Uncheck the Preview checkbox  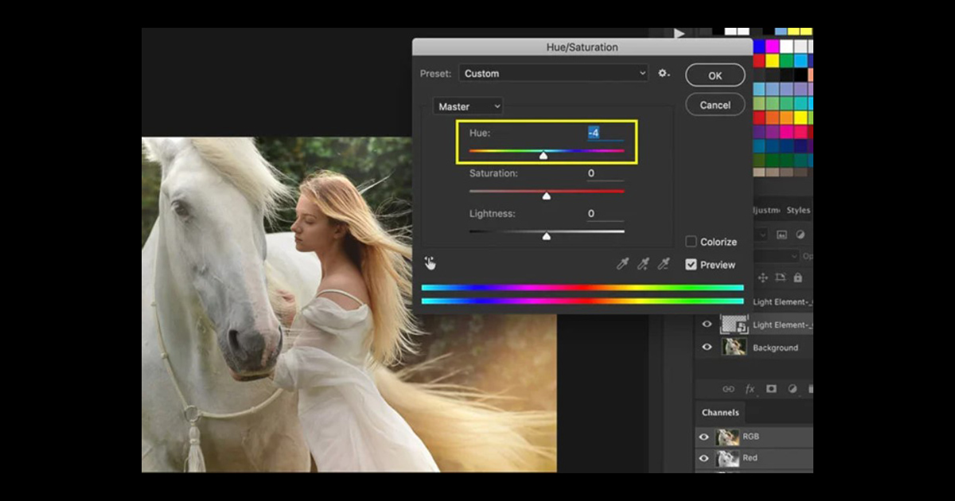tap(691, 264)
